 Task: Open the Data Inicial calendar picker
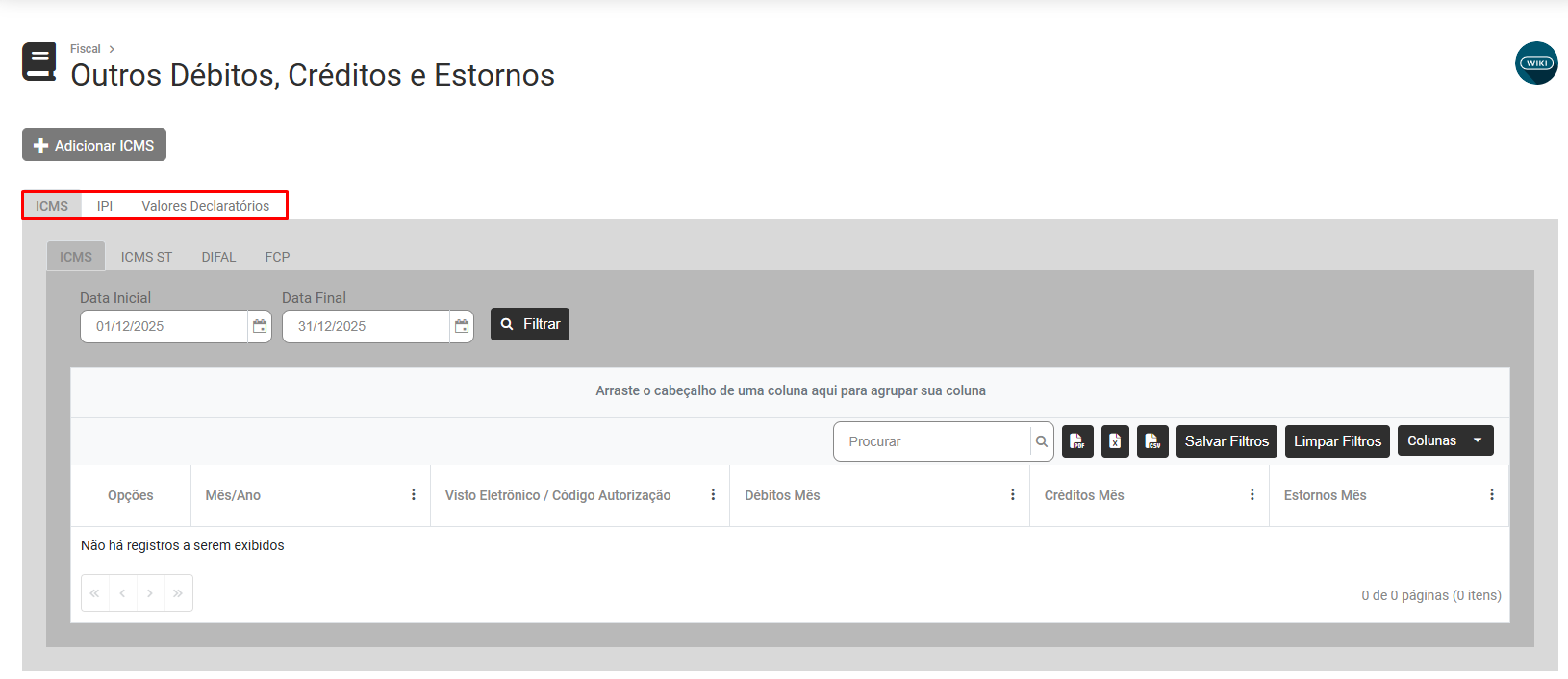pyautogui.click(x=260, y=327)
